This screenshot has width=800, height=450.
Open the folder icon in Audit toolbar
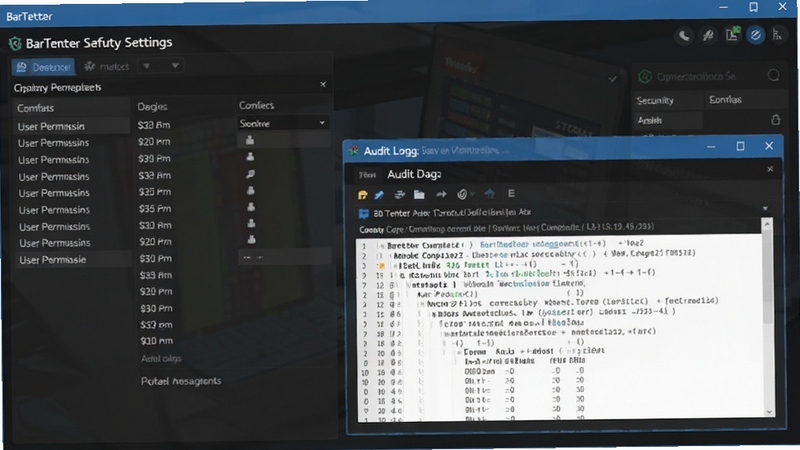click(x=419, y=194)
